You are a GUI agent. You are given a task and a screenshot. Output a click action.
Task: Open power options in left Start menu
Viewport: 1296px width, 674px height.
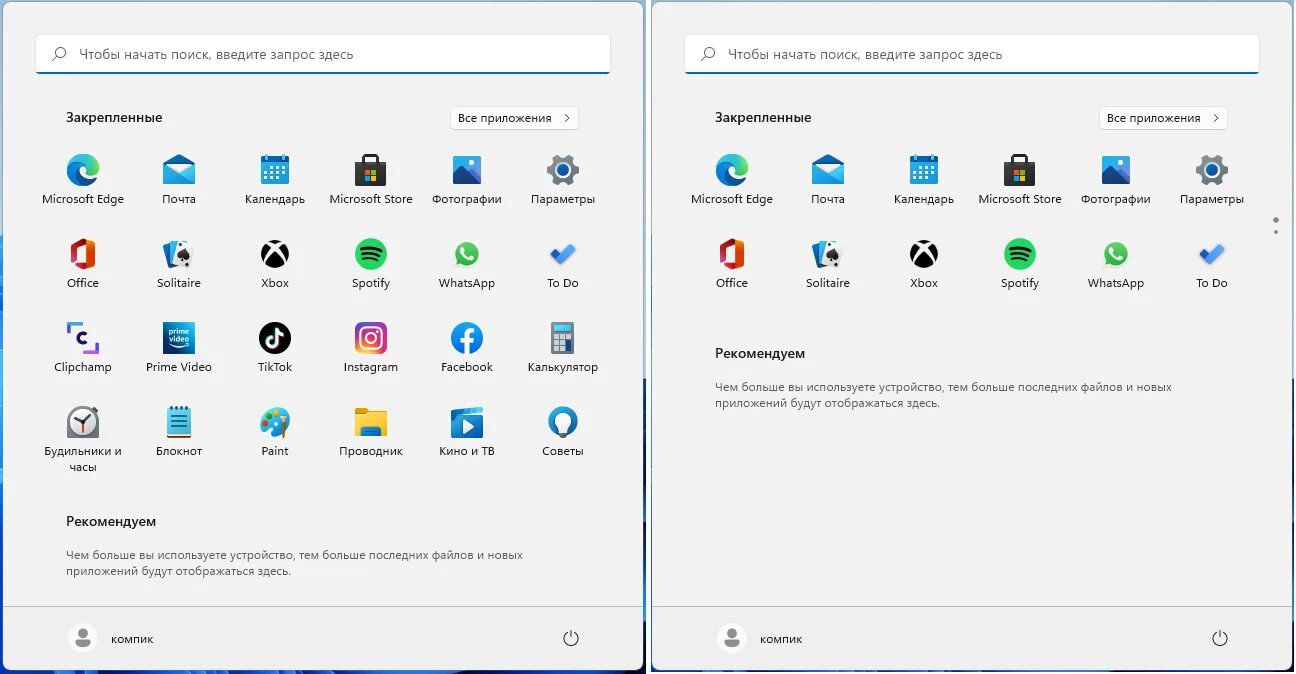[x=571, y=638]
